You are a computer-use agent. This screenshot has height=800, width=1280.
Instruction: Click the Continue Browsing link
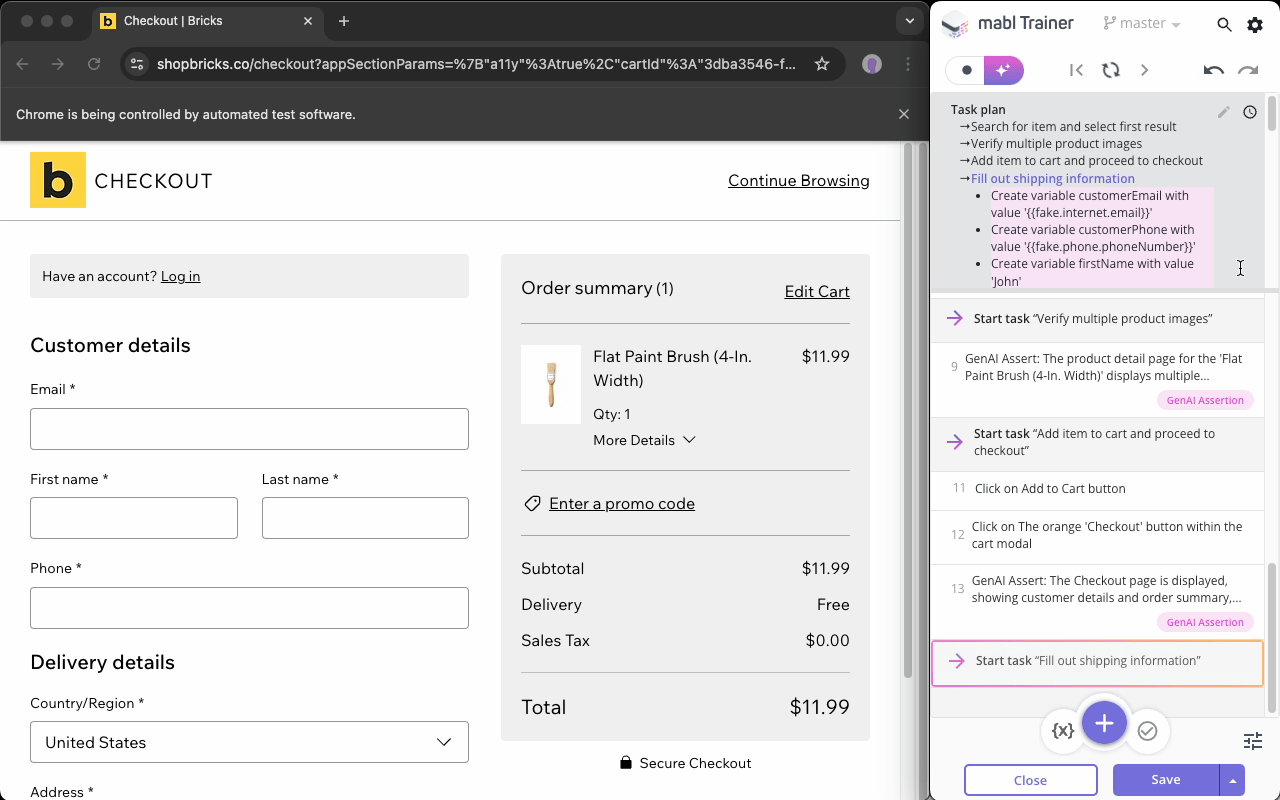coord(798,181)
